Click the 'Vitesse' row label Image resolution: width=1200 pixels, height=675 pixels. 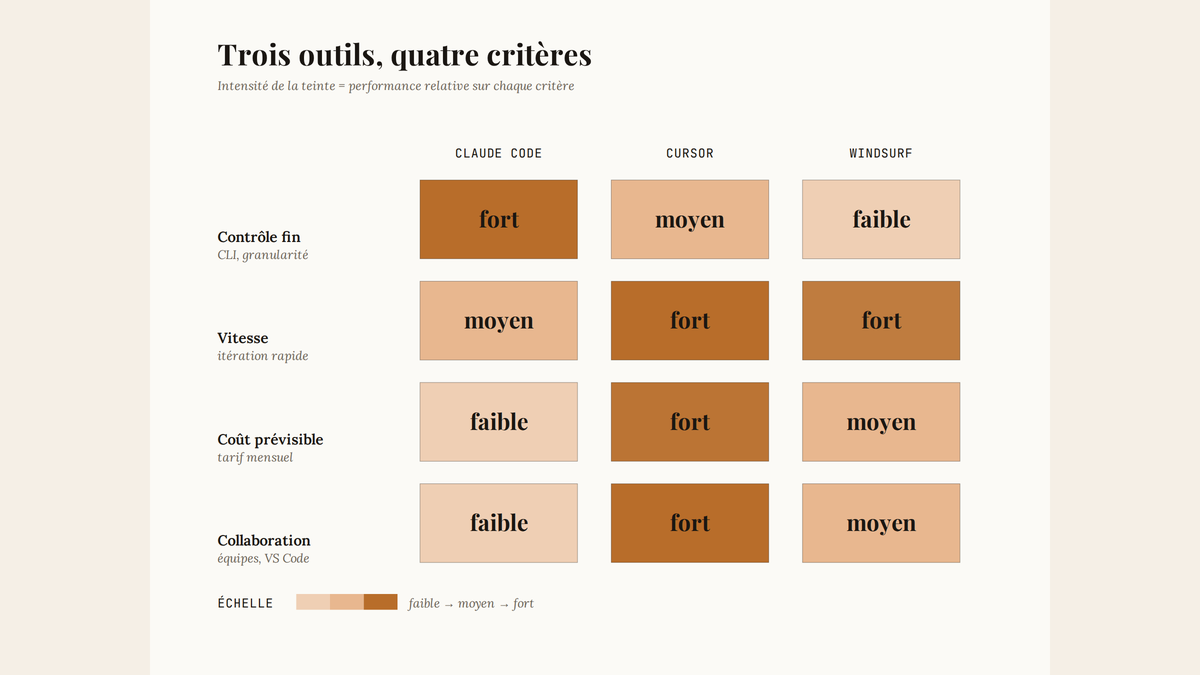243,338
